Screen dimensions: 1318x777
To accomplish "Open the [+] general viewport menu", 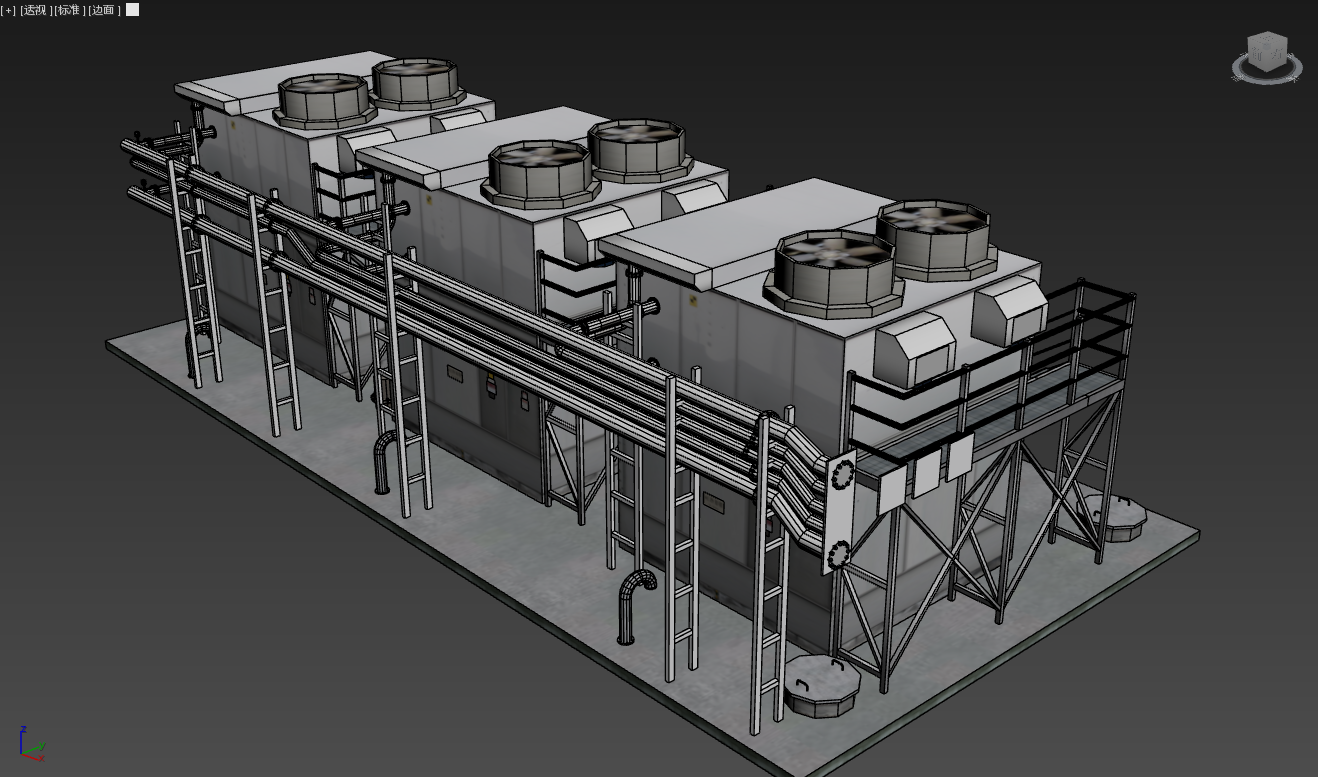I will click(8, 10).
